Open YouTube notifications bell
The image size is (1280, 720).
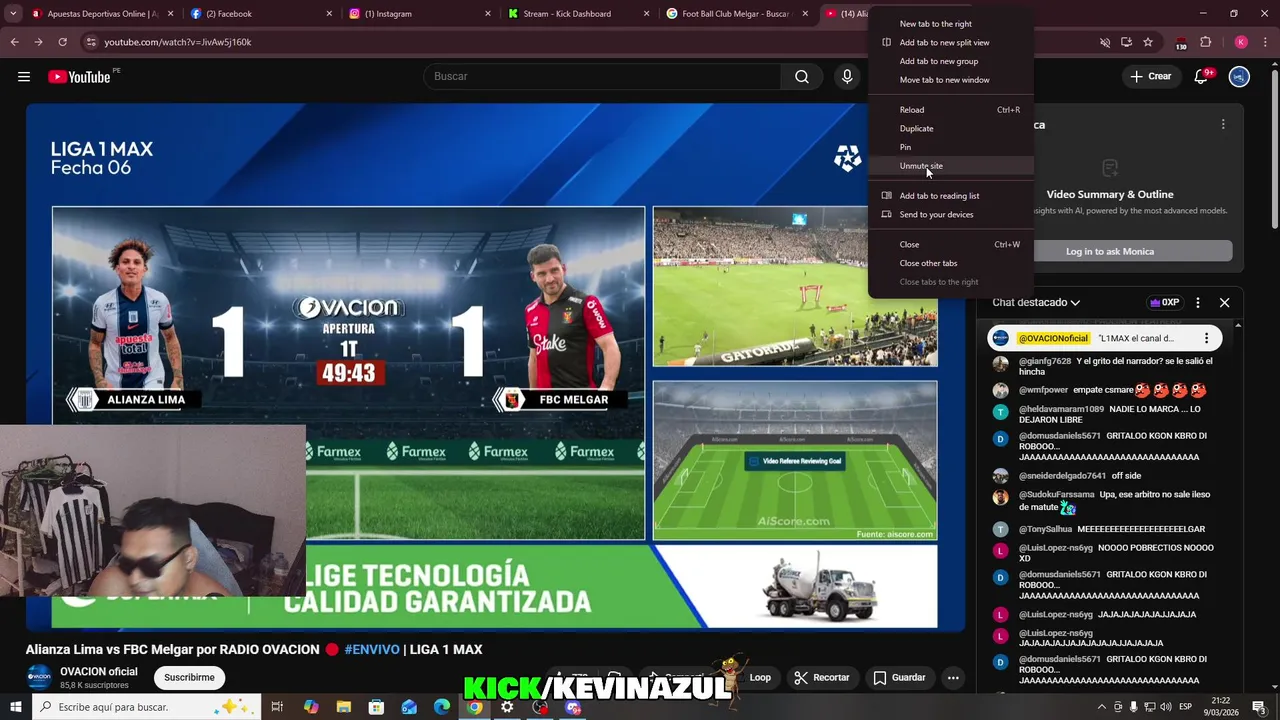click(x=1202, y=77)
